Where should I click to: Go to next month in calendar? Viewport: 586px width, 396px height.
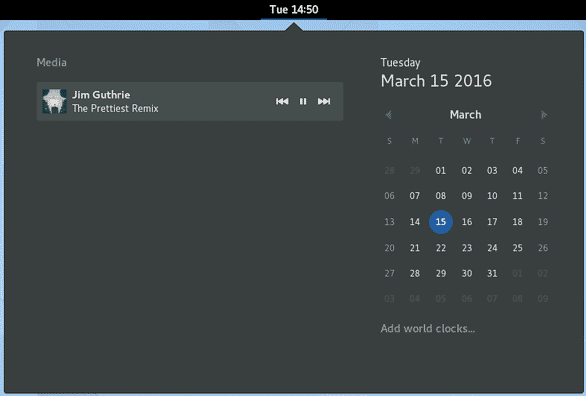[544, 115]
